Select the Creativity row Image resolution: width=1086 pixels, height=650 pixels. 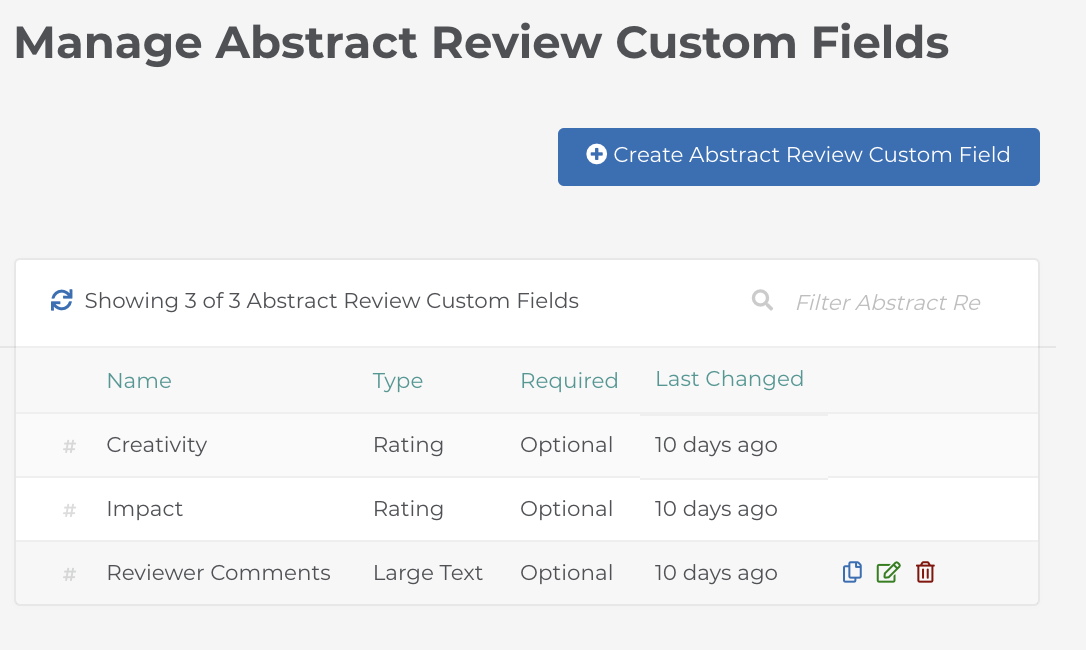[526, 445]
